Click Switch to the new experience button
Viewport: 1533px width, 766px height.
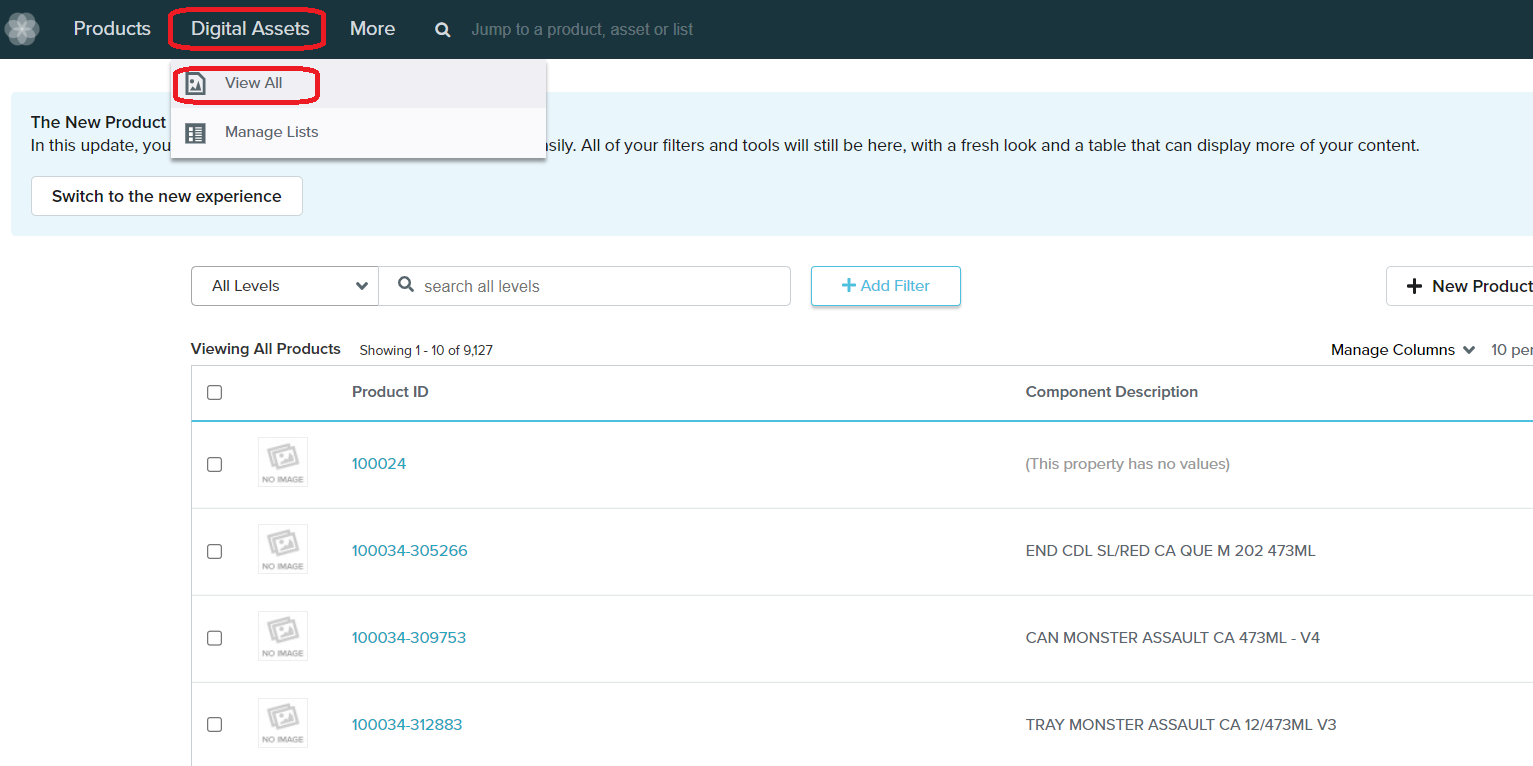tap(167, 196)
